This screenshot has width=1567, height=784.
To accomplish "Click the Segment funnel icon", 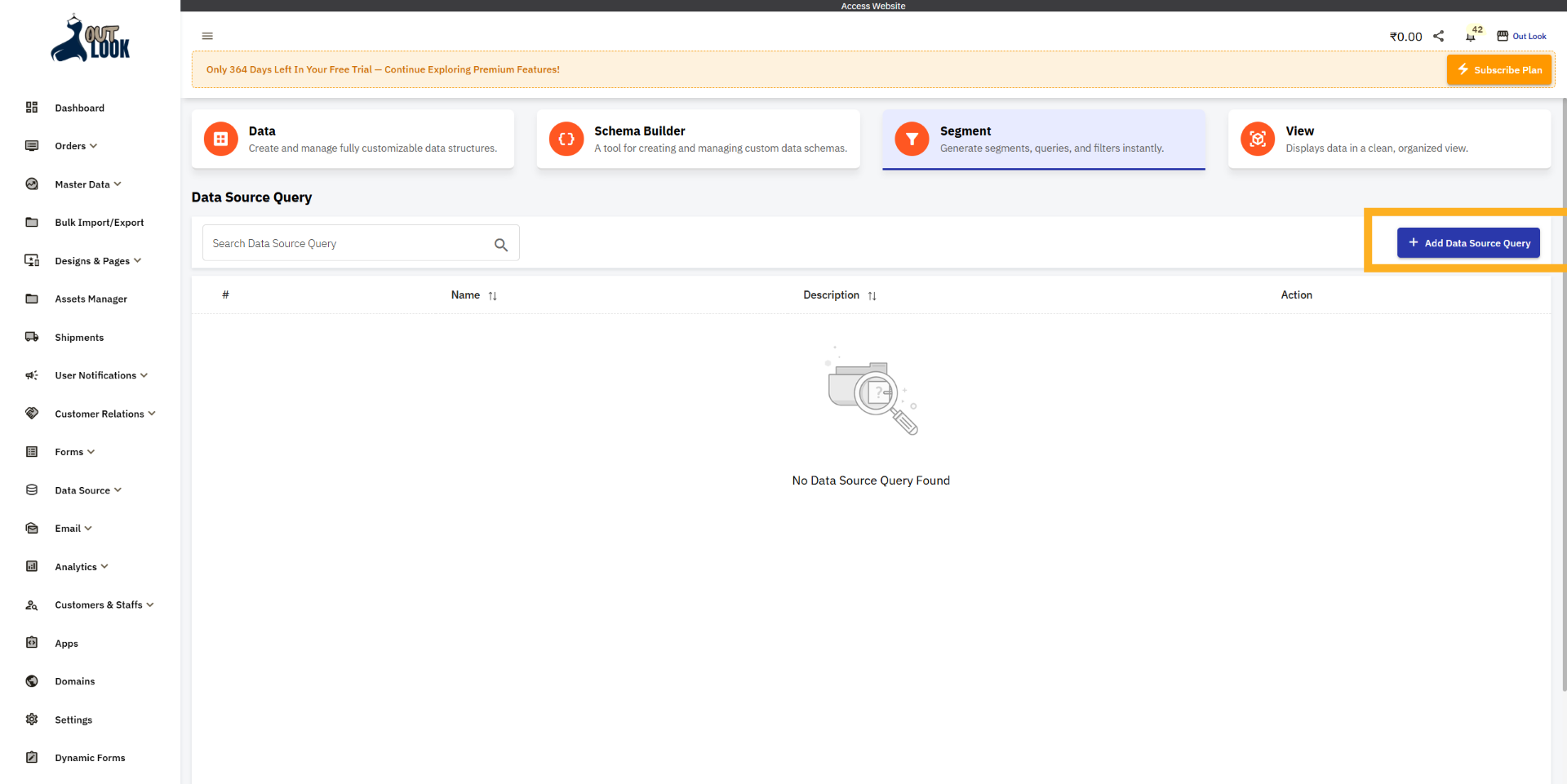I will 912,139.
